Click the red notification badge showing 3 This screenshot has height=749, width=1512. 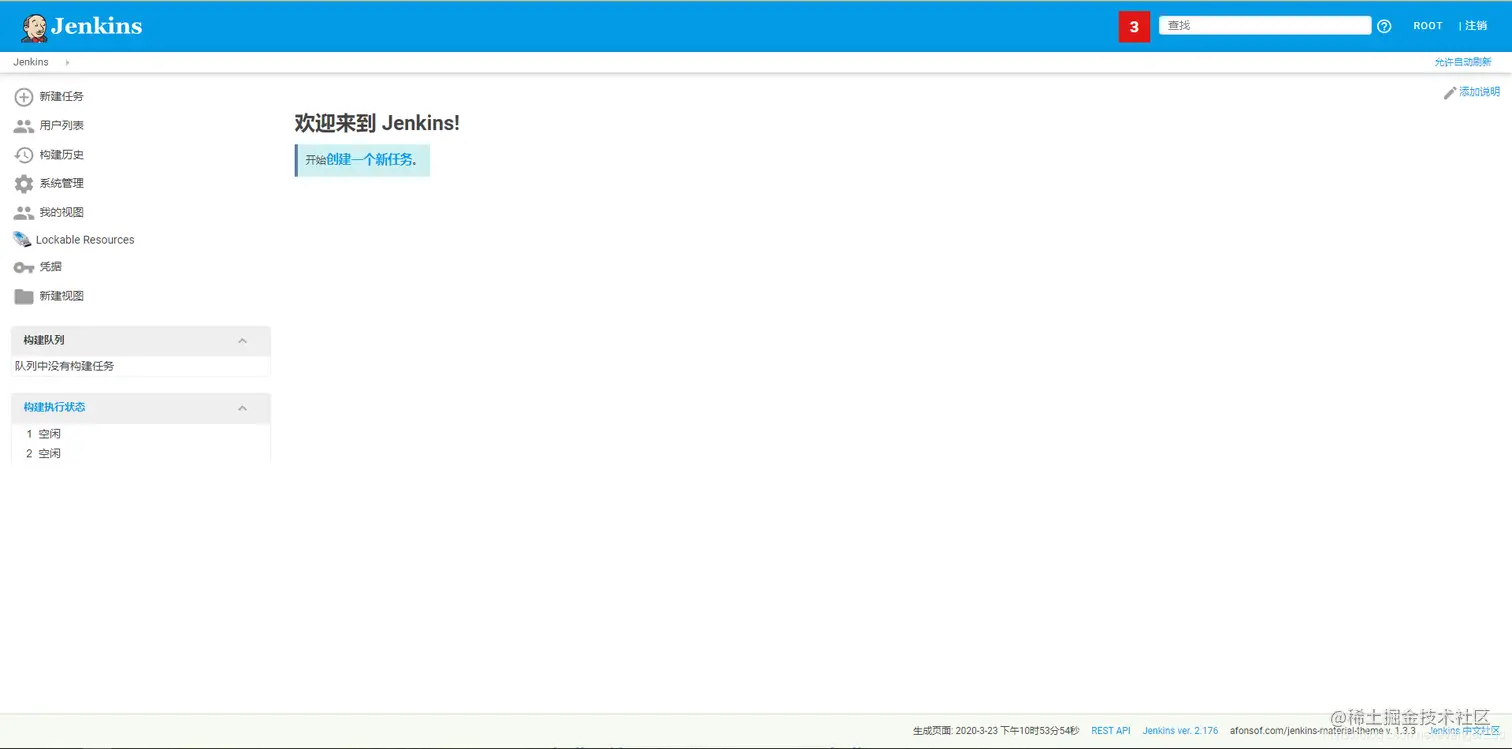1134,27
